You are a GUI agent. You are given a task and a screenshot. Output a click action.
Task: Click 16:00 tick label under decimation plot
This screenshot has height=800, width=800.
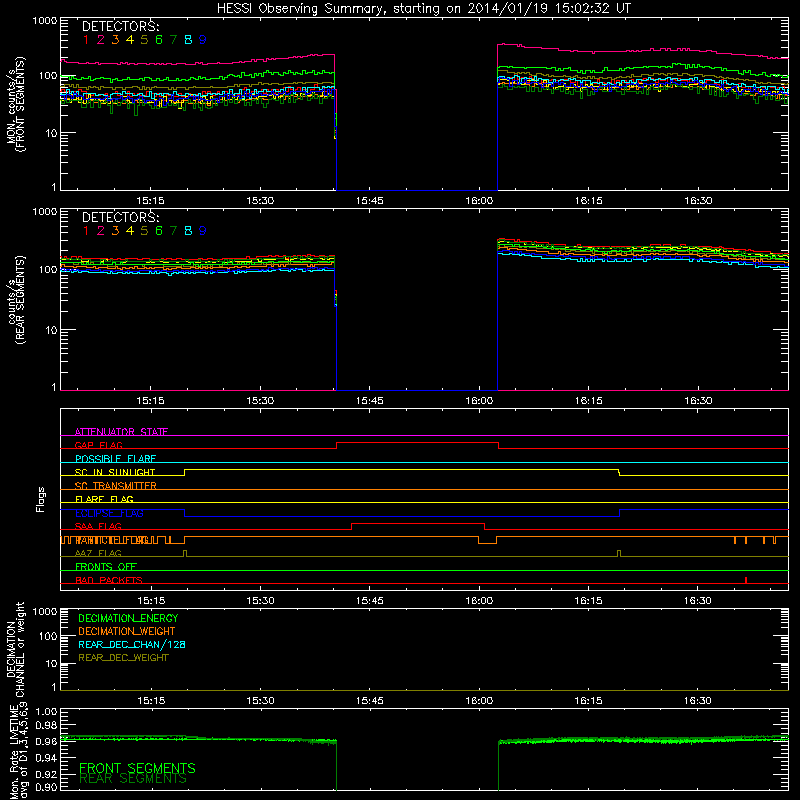(479, 701)
